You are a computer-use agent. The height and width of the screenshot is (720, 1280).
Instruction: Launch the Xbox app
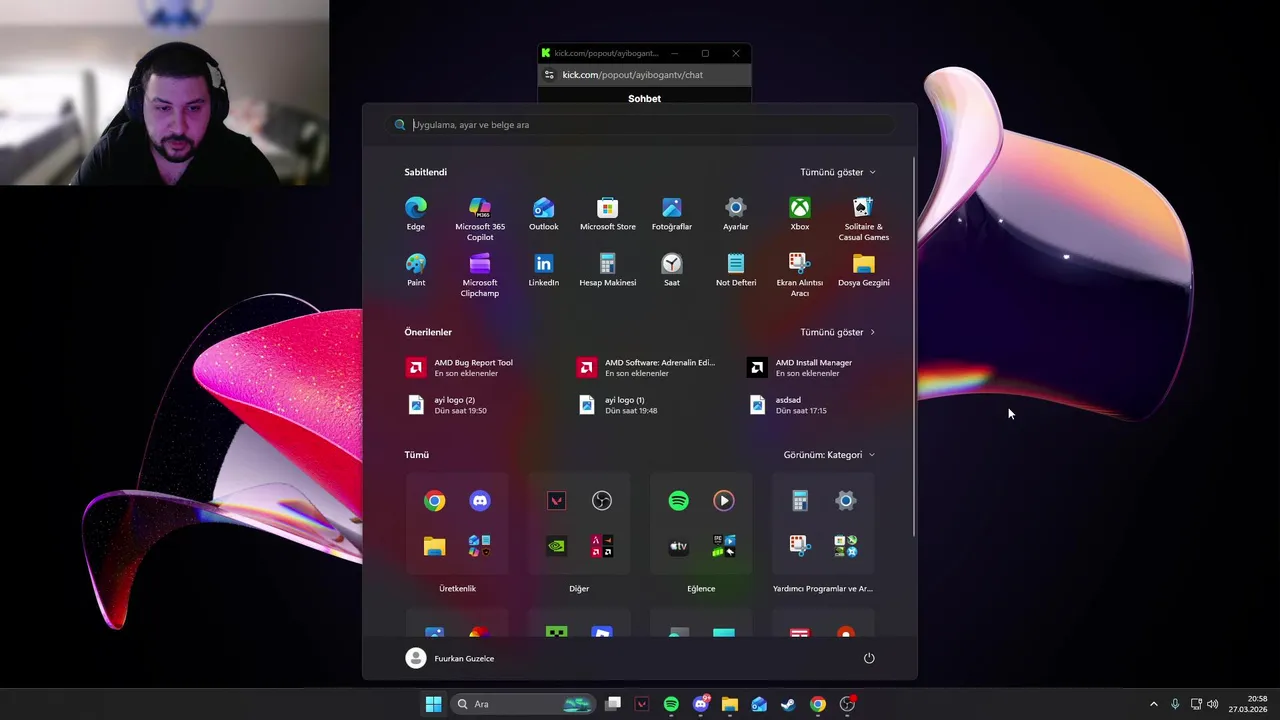point(800,214)
